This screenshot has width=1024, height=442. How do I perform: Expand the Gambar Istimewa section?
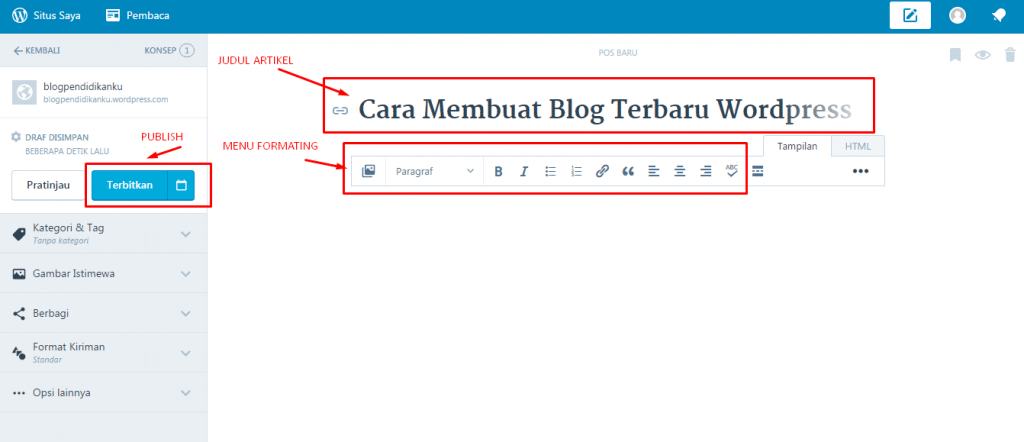(104, 274)
